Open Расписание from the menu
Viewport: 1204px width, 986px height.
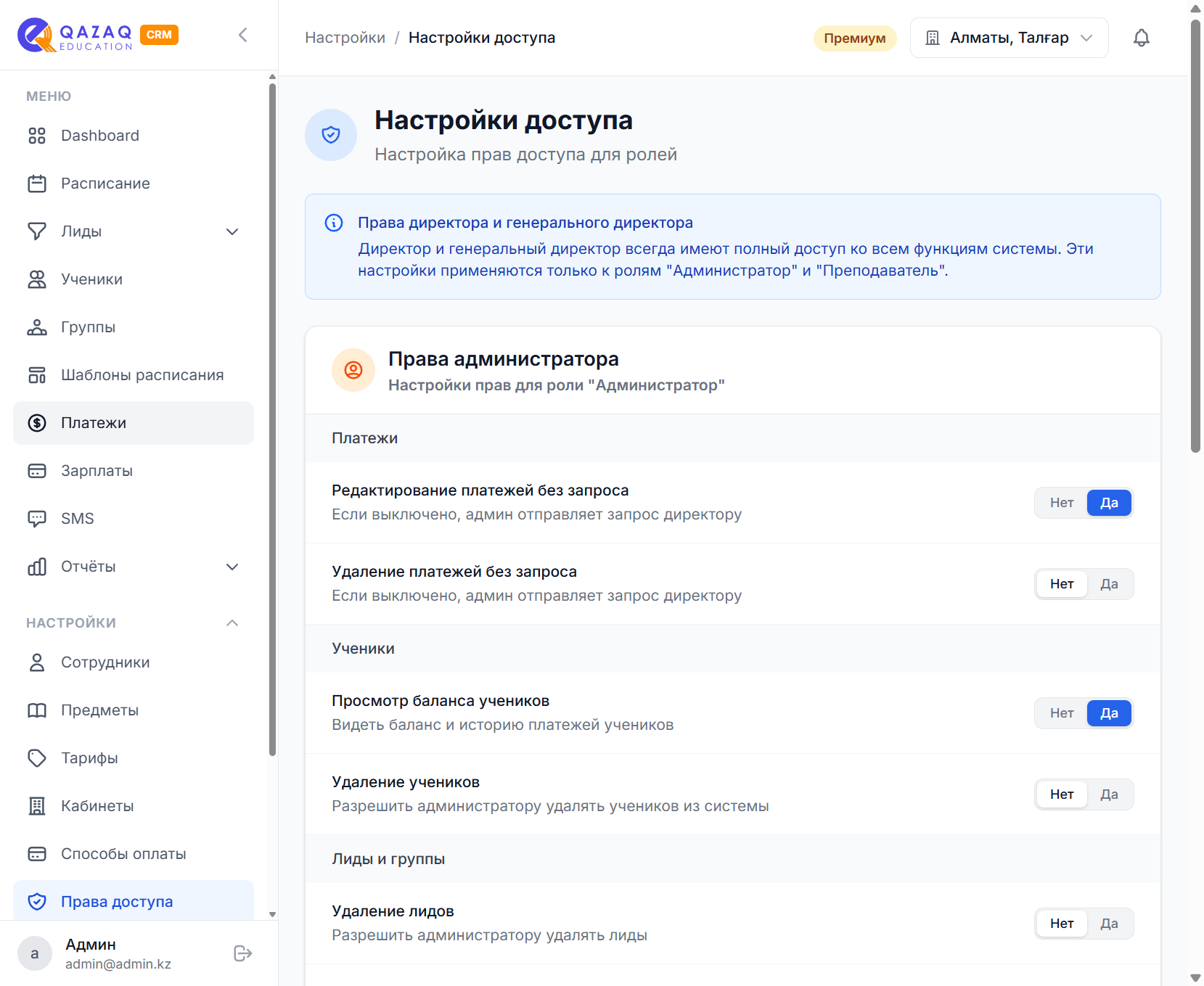click(x=134, y=184)
